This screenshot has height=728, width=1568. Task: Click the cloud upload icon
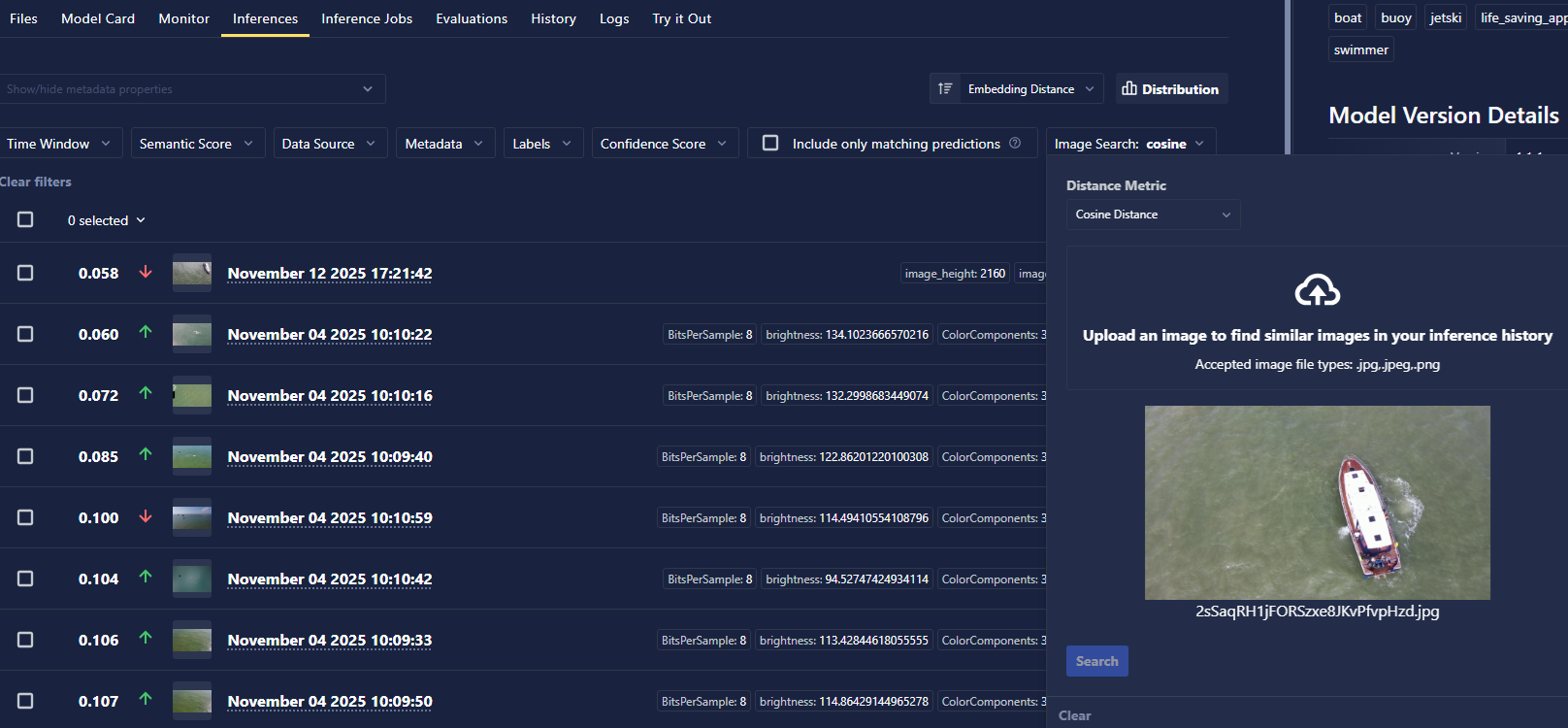click(x=1317, y=290)
